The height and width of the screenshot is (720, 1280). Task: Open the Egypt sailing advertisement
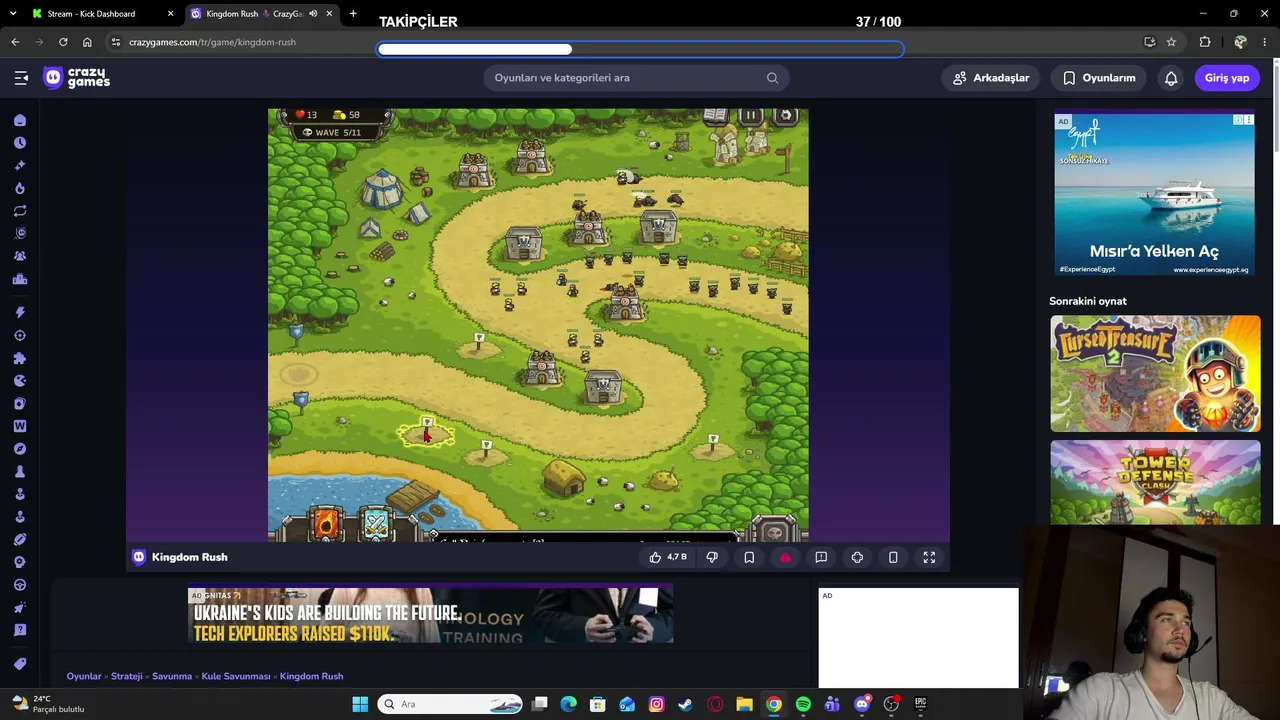(1154, 194)
